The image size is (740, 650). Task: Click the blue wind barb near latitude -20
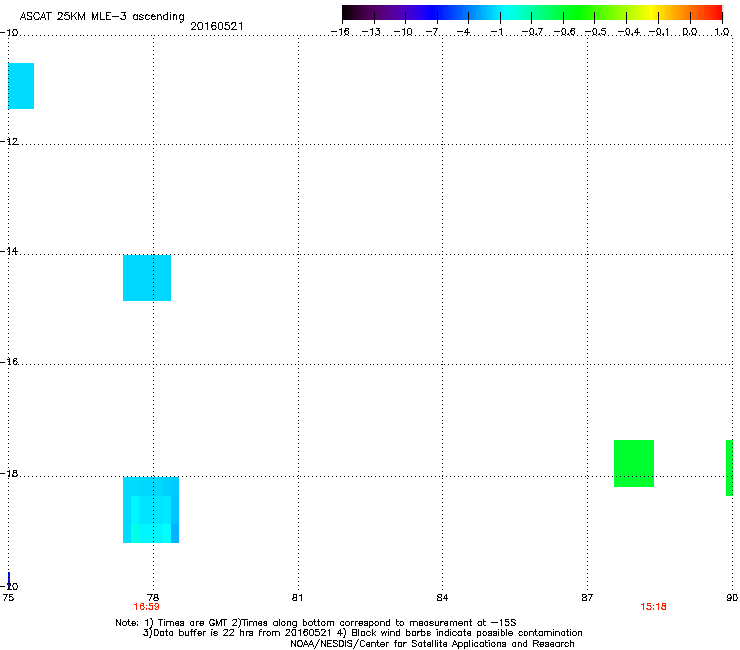(x=9, y=578)
